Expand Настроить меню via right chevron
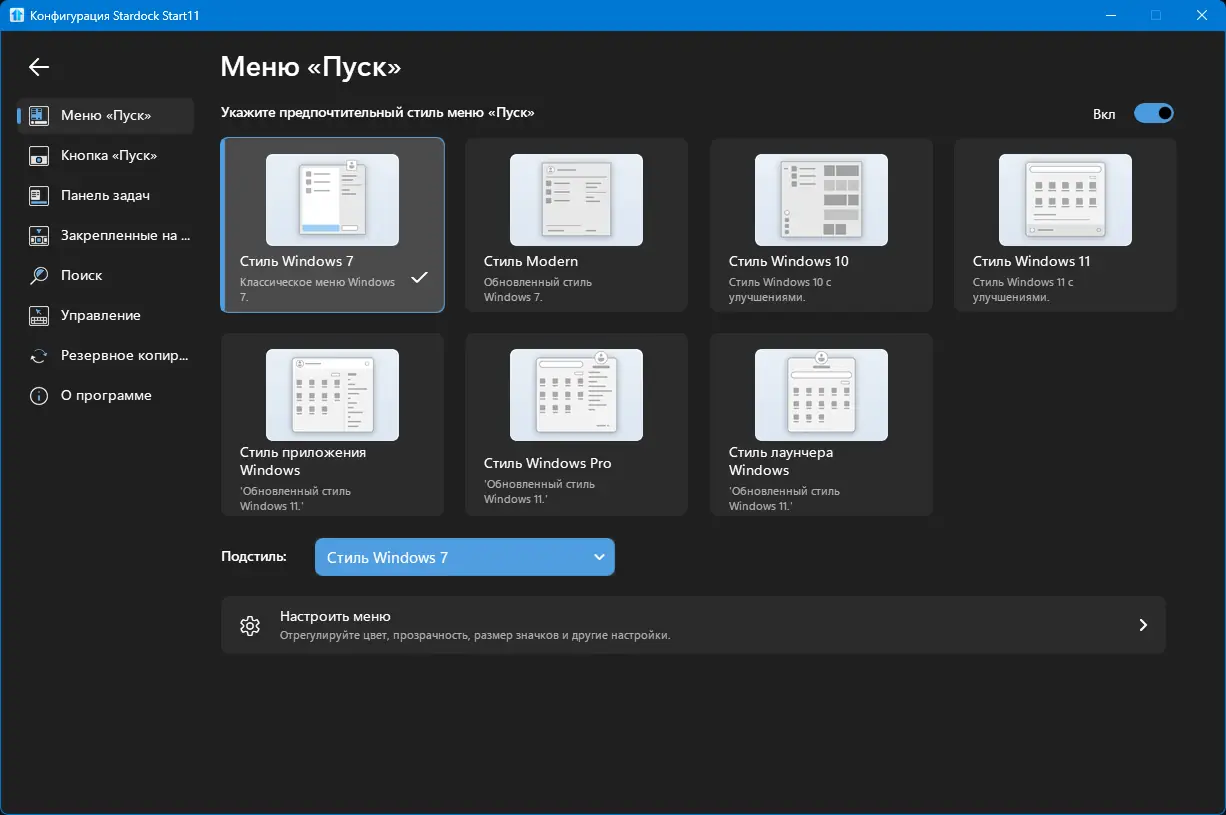This screenshot has height=815, width=1226. (1143, 625)
